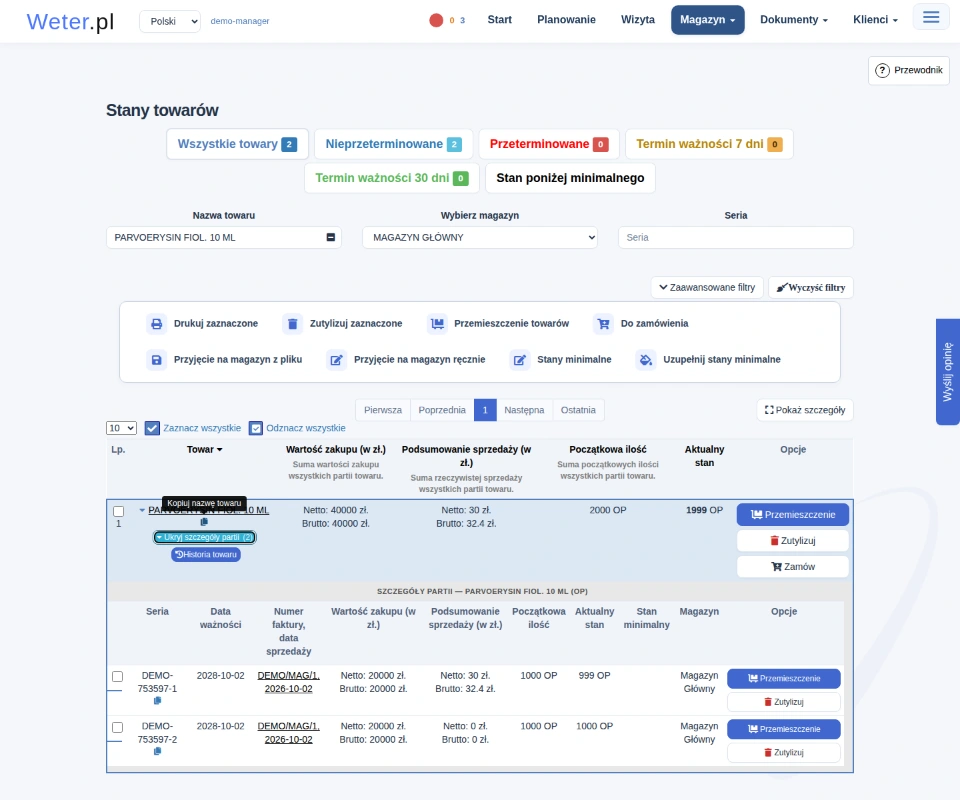Viewport: 960px width, 800px height.
Task: Change the rows-per-page dropdown showing 10
Action: point(121,428)
